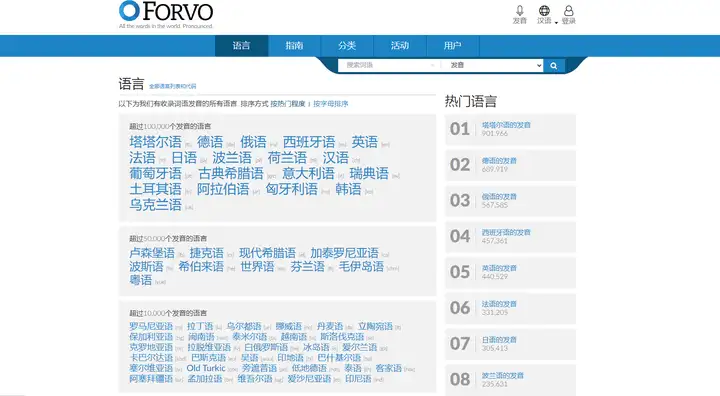Open the 分类 navigation tab
720x396 pixels.
[x=347, y=45]
